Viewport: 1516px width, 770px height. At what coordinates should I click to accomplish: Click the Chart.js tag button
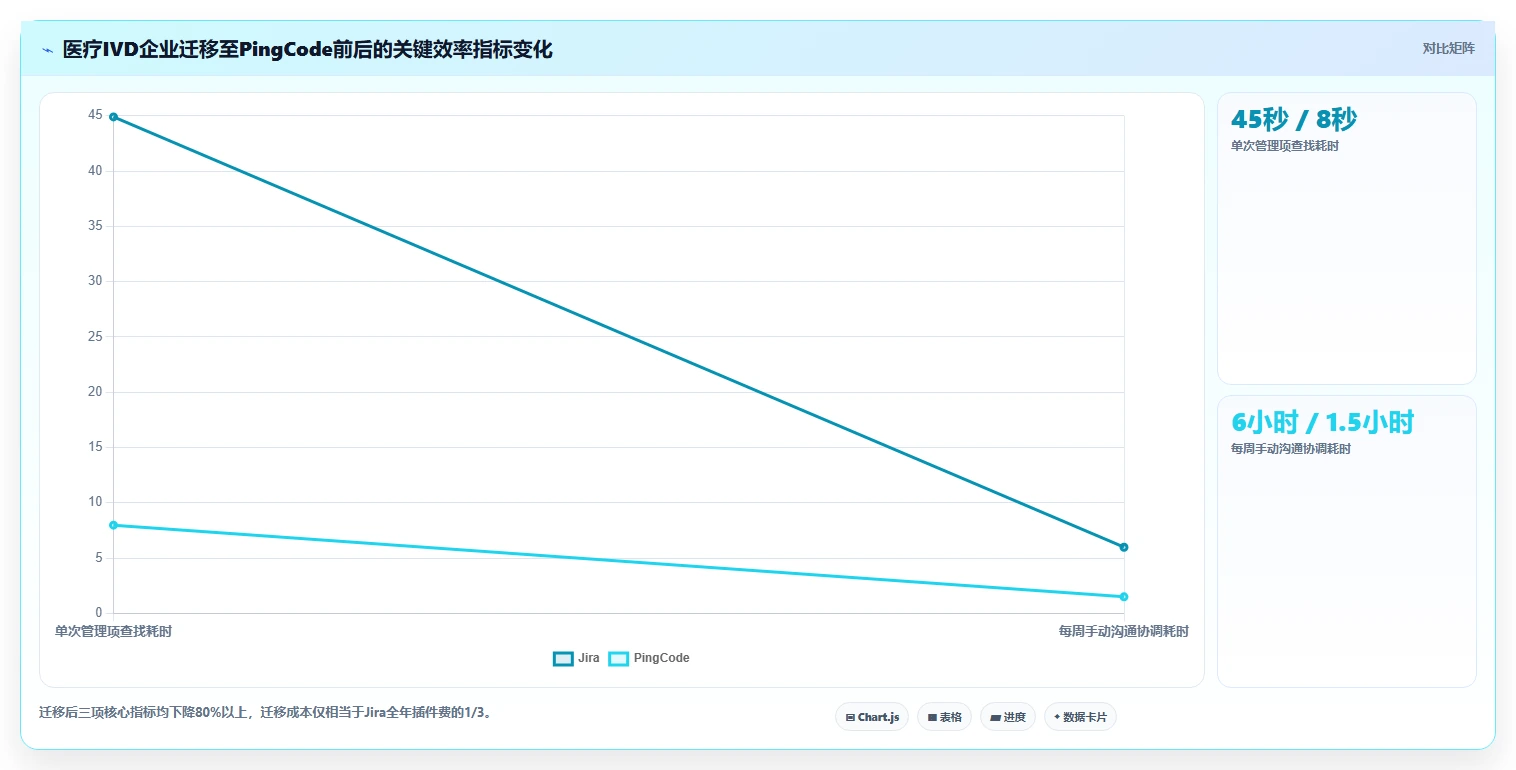coord(872,717)
